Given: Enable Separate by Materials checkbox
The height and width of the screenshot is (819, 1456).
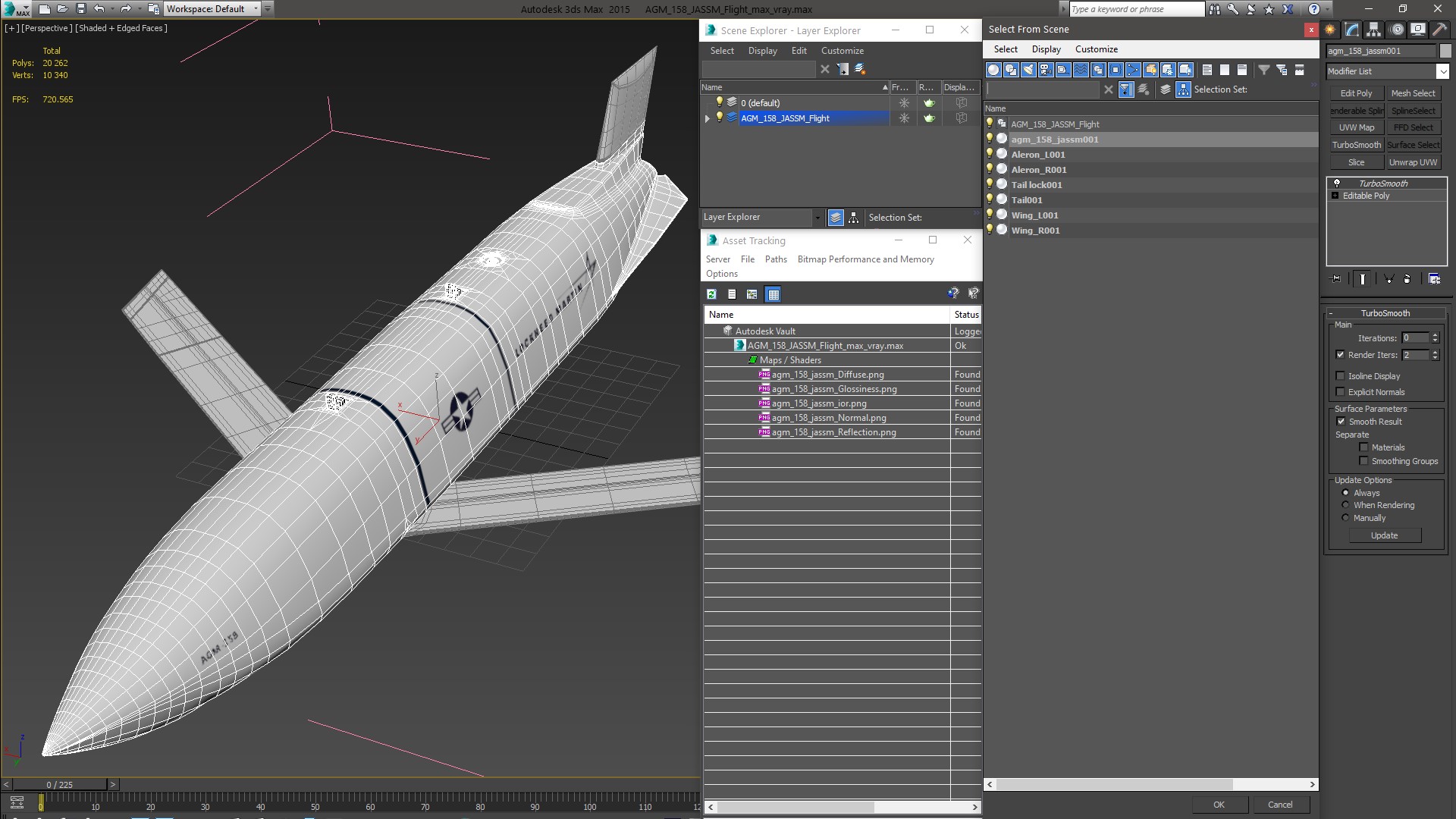Looking at the screenshot, I should coord(1363,447).
